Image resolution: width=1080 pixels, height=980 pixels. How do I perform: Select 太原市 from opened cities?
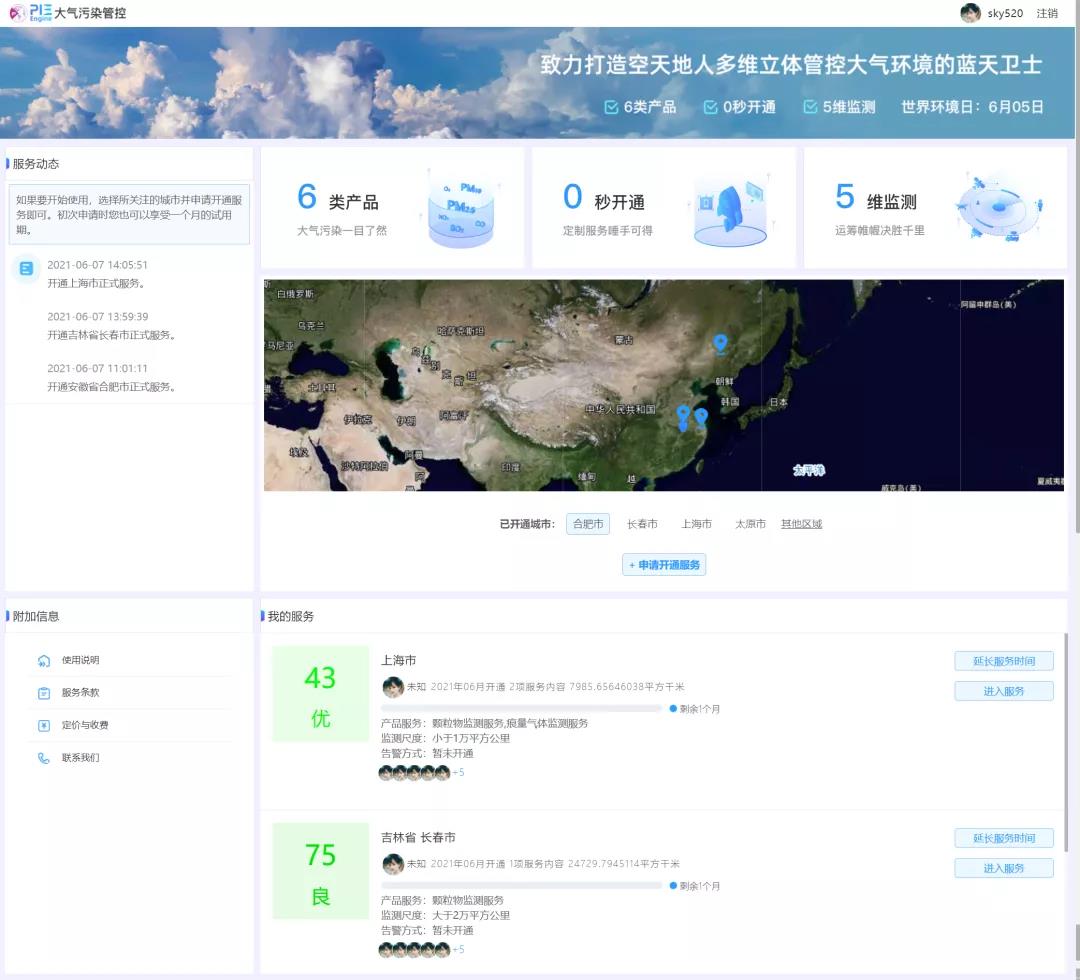pyautogui.click(x=750, y=523)
